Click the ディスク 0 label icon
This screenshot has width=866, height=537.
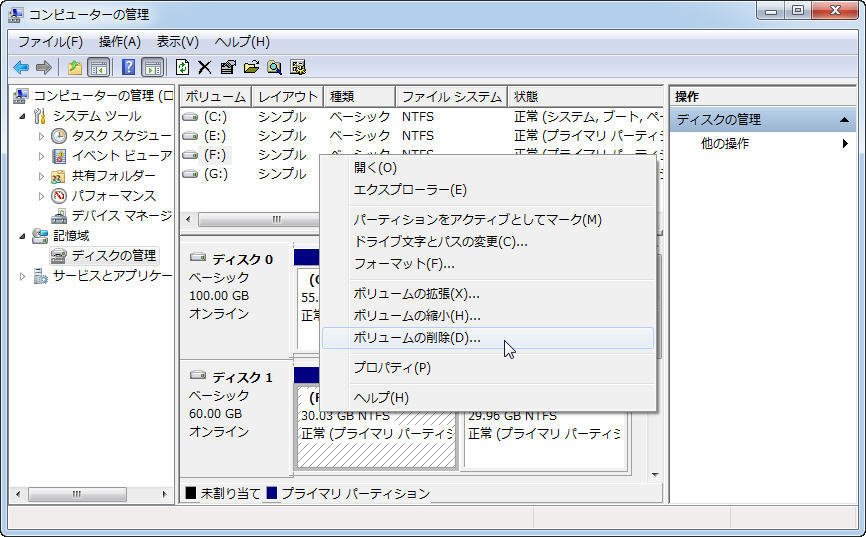[198, 257]
